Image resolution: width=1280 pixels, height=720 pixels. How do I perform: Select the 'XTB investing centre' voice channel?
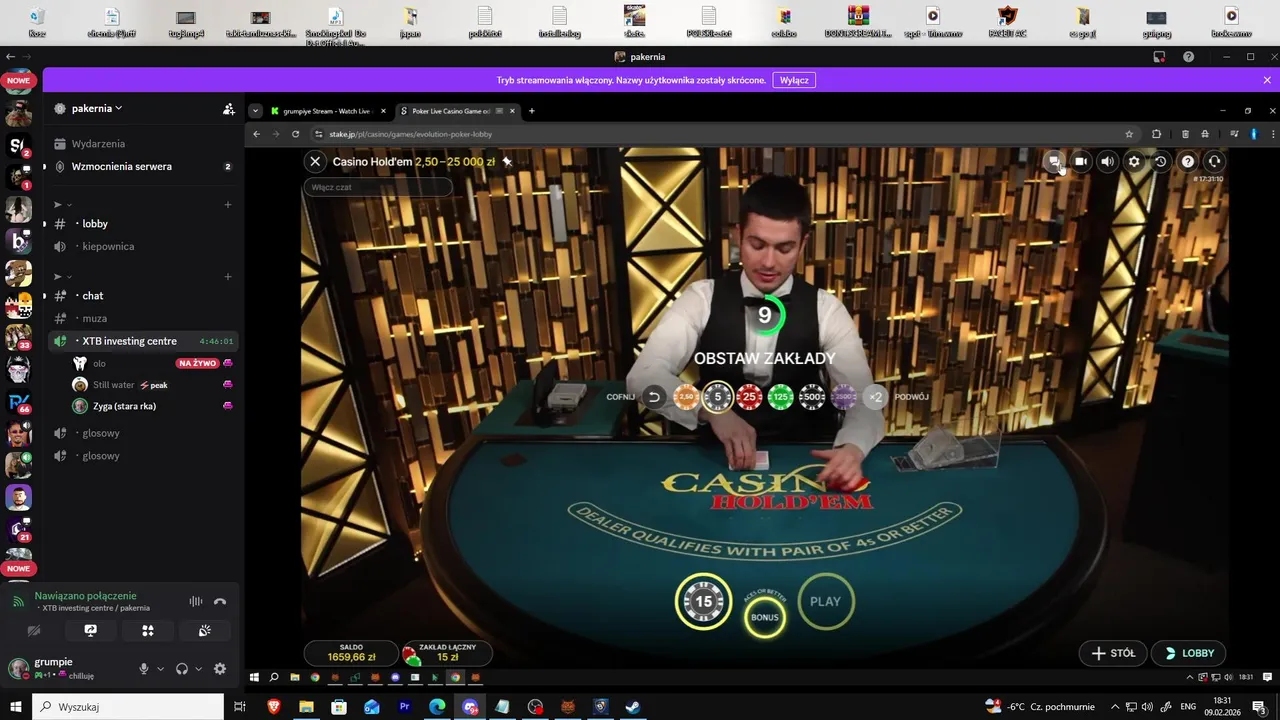(142, 341)
